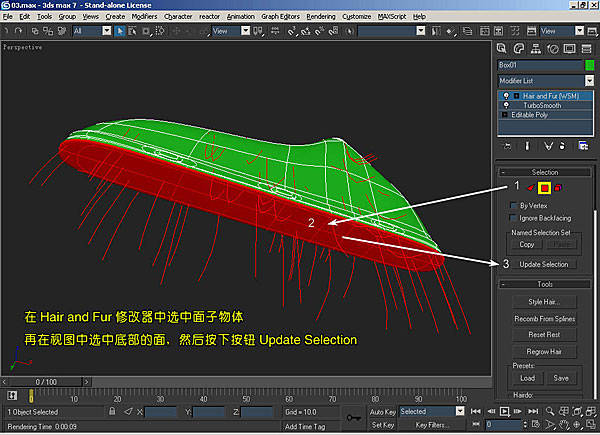Viewport: 600px width, 435px height.
Task: Toggle Auto Key animation mode
Action: pos(383,412)
